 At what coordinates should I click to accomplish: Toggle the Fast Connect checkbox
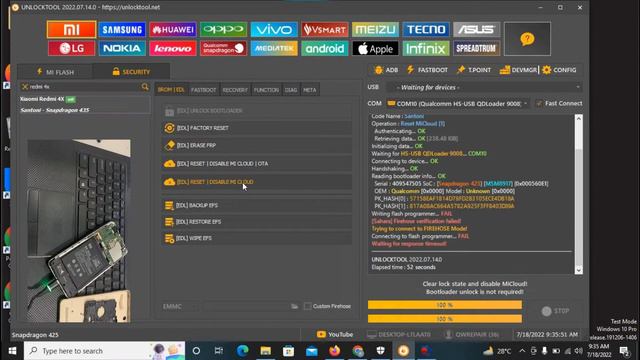[x=539, y=103]
